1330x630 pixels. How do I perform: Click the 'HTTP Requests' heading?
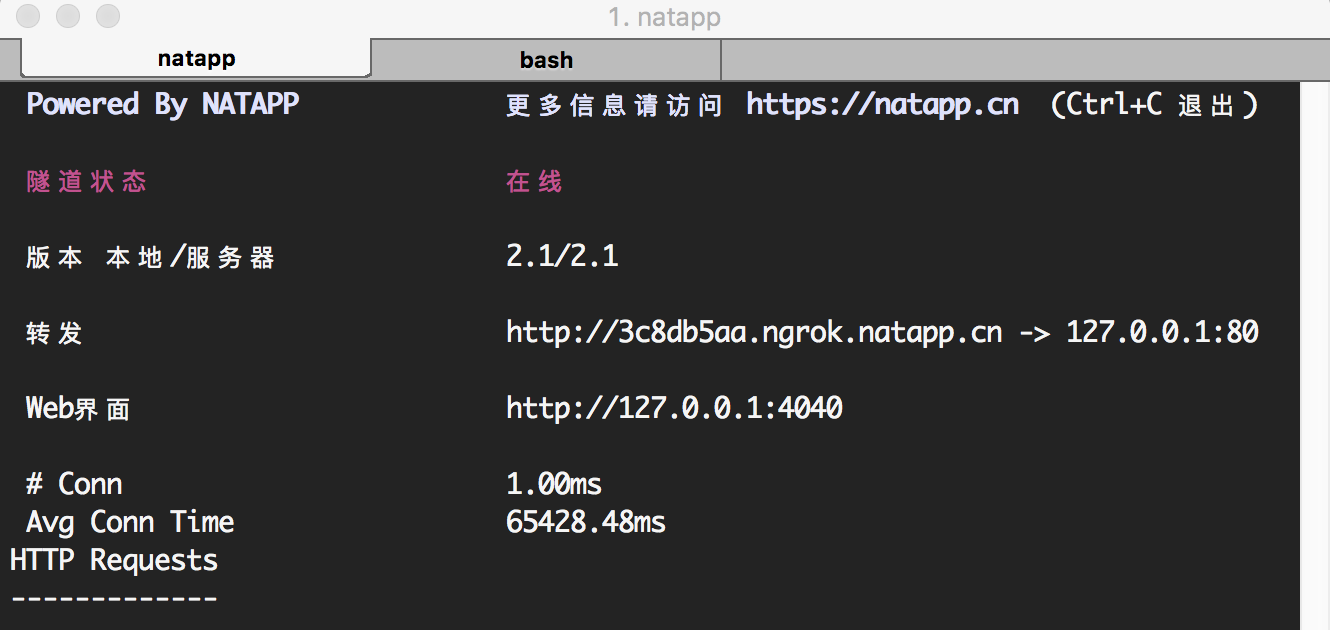[x=114, y=561]
